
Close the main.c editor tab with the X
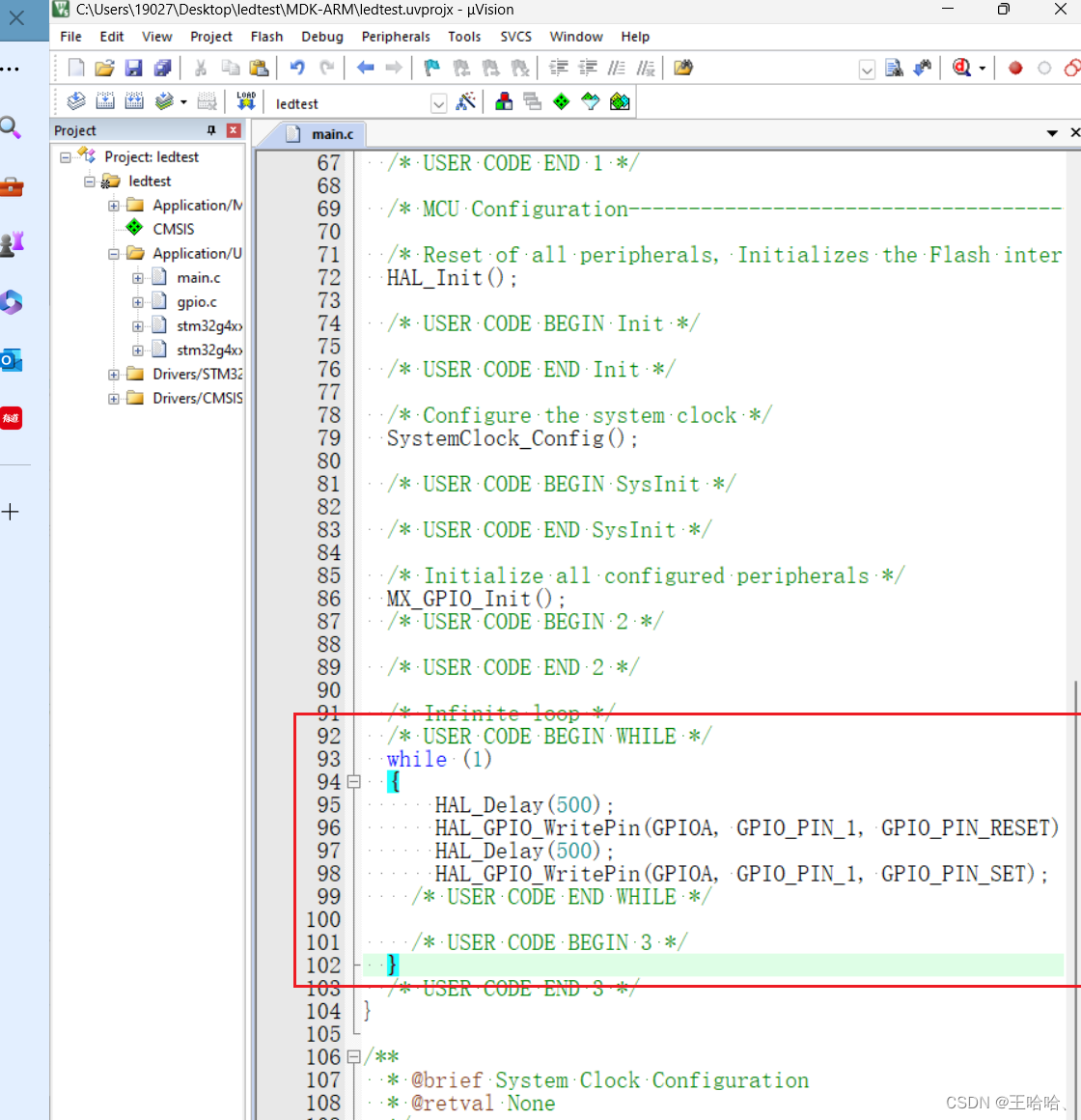click(1074, 133)
